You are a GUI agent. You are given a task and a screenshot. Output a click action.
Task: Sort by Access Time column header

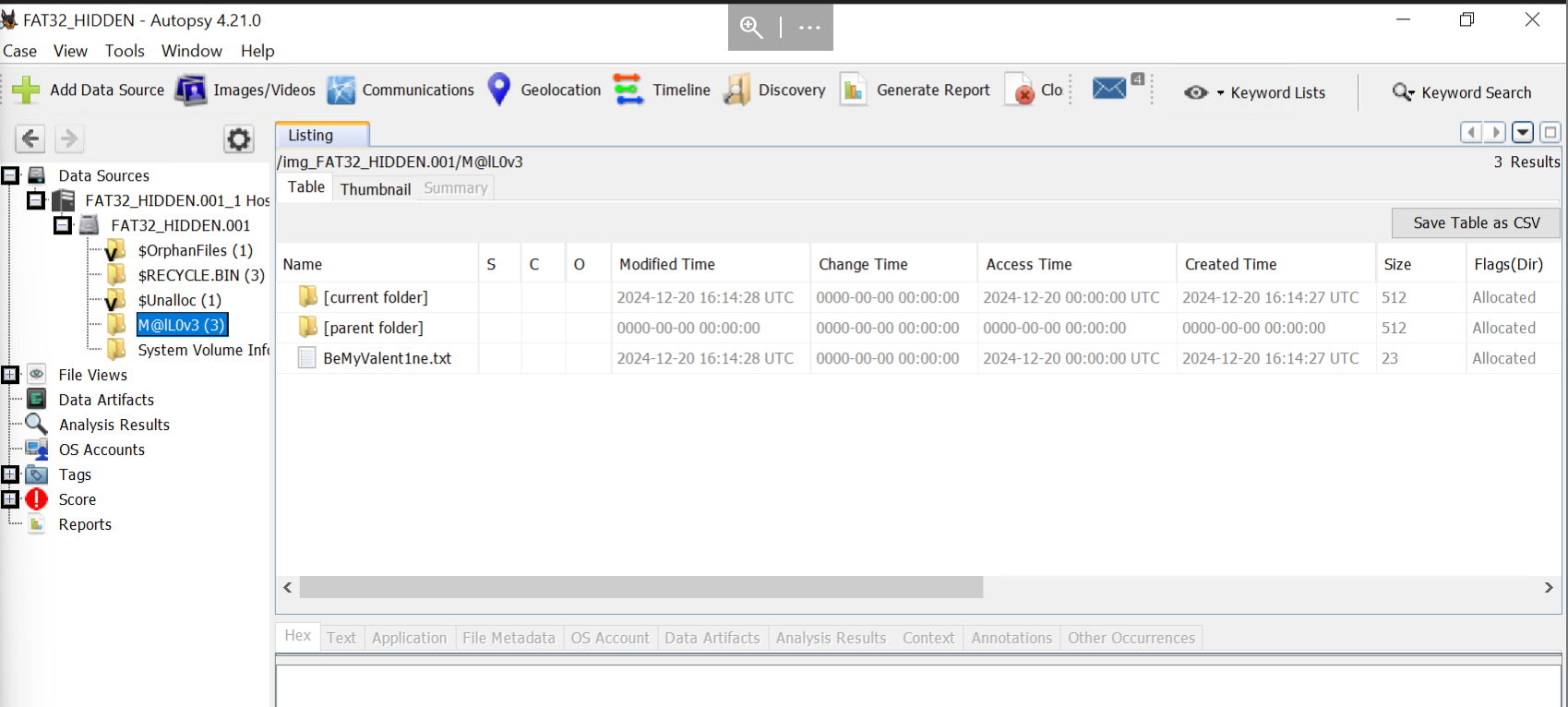point(1077,264)
